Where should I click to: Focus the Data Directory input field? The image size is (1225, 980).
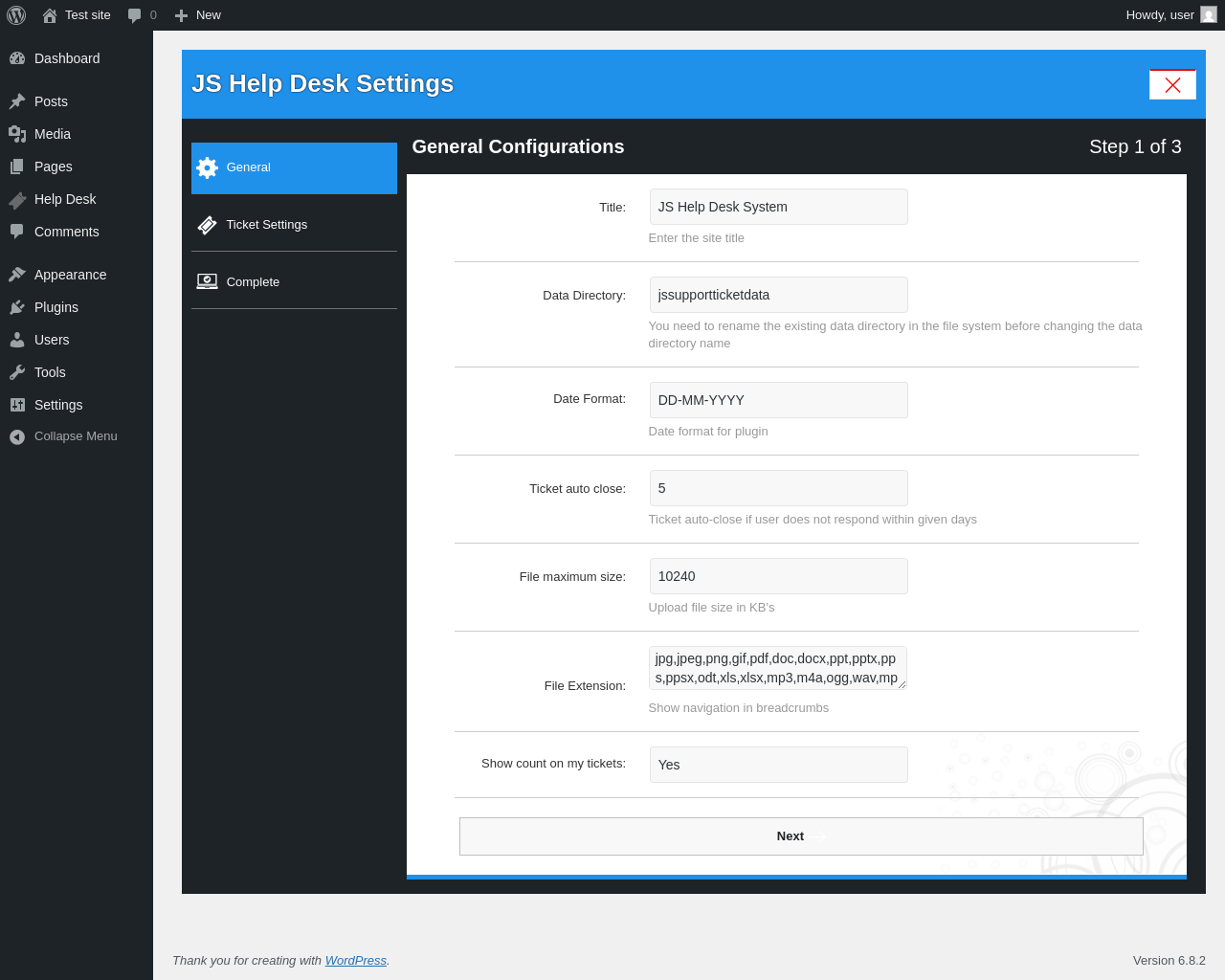coord(778,295)
